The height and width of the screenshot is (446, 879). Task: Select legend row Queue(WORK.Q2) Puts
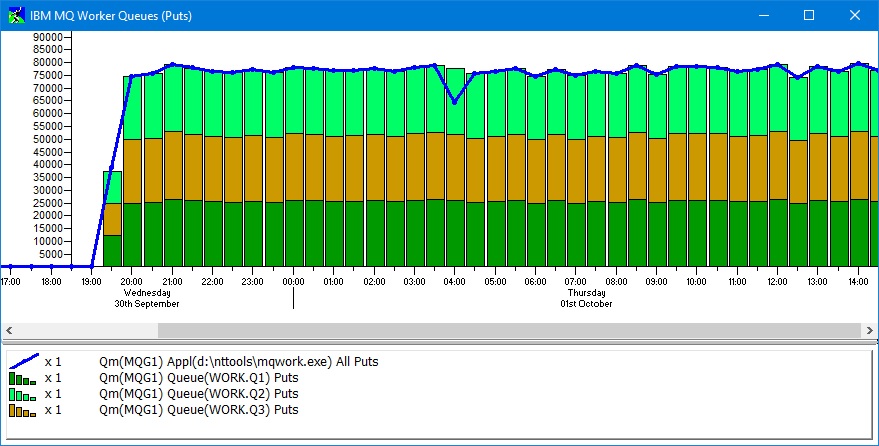[153, 394]
